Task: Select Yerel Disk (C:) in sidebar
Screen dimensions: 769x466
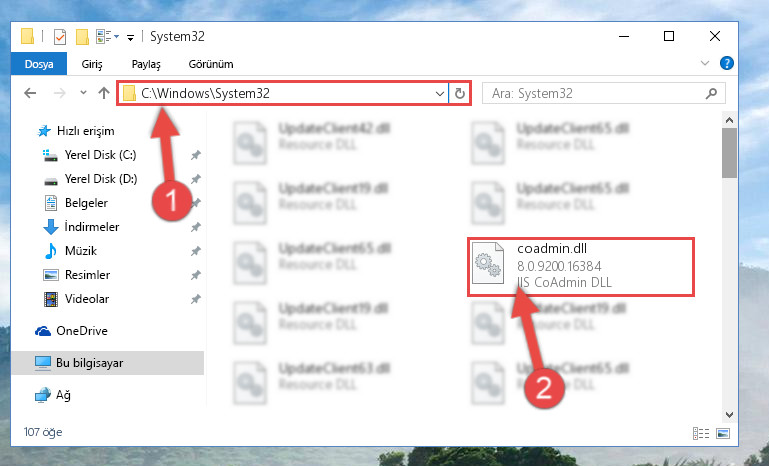Action: pyautogui.click(x=100, y=155)
